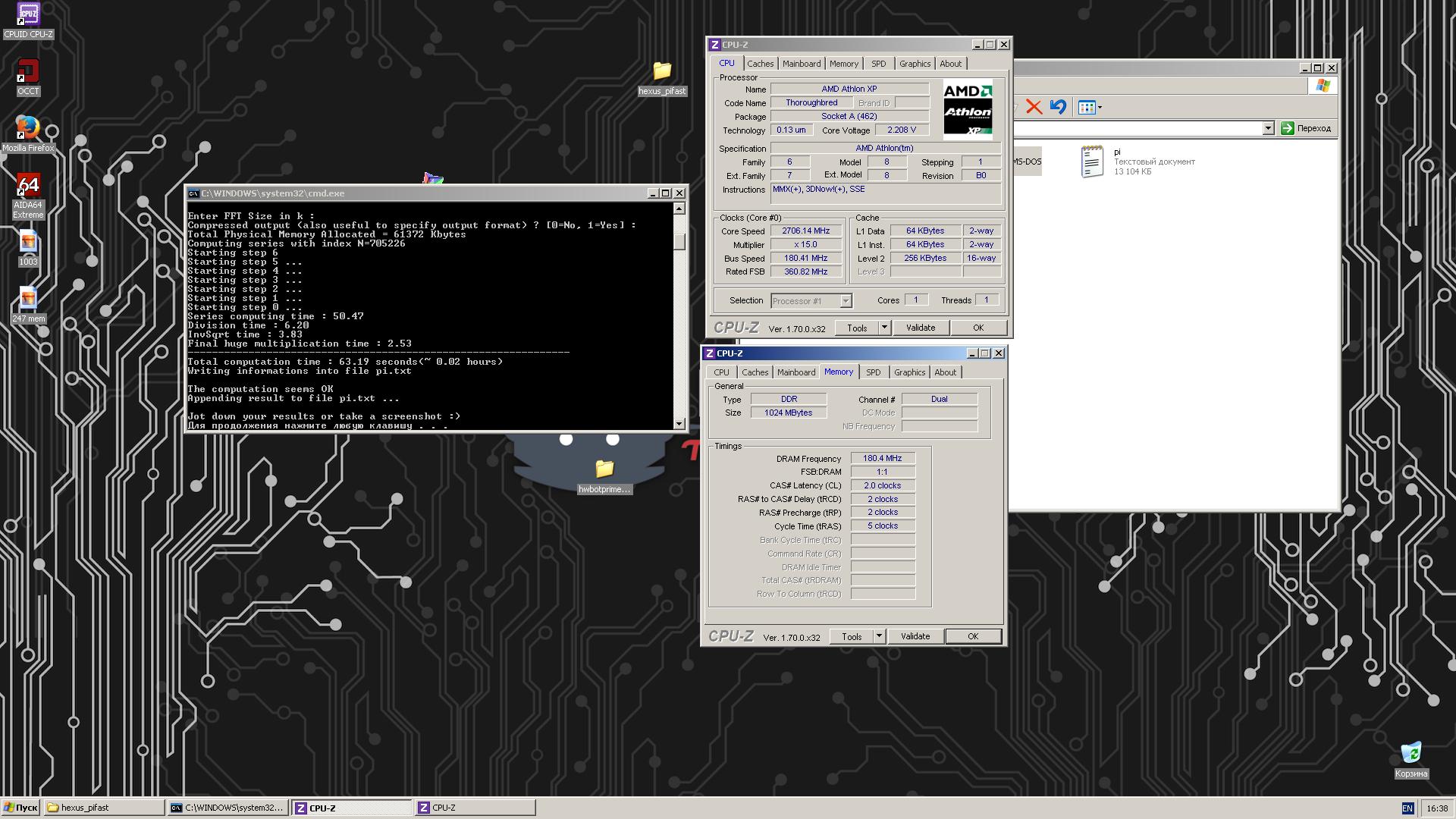Click the cmd window scroll-down arrow
Image resolution: width=1456 pixels, height=819 pixels.
coord(679,424)
